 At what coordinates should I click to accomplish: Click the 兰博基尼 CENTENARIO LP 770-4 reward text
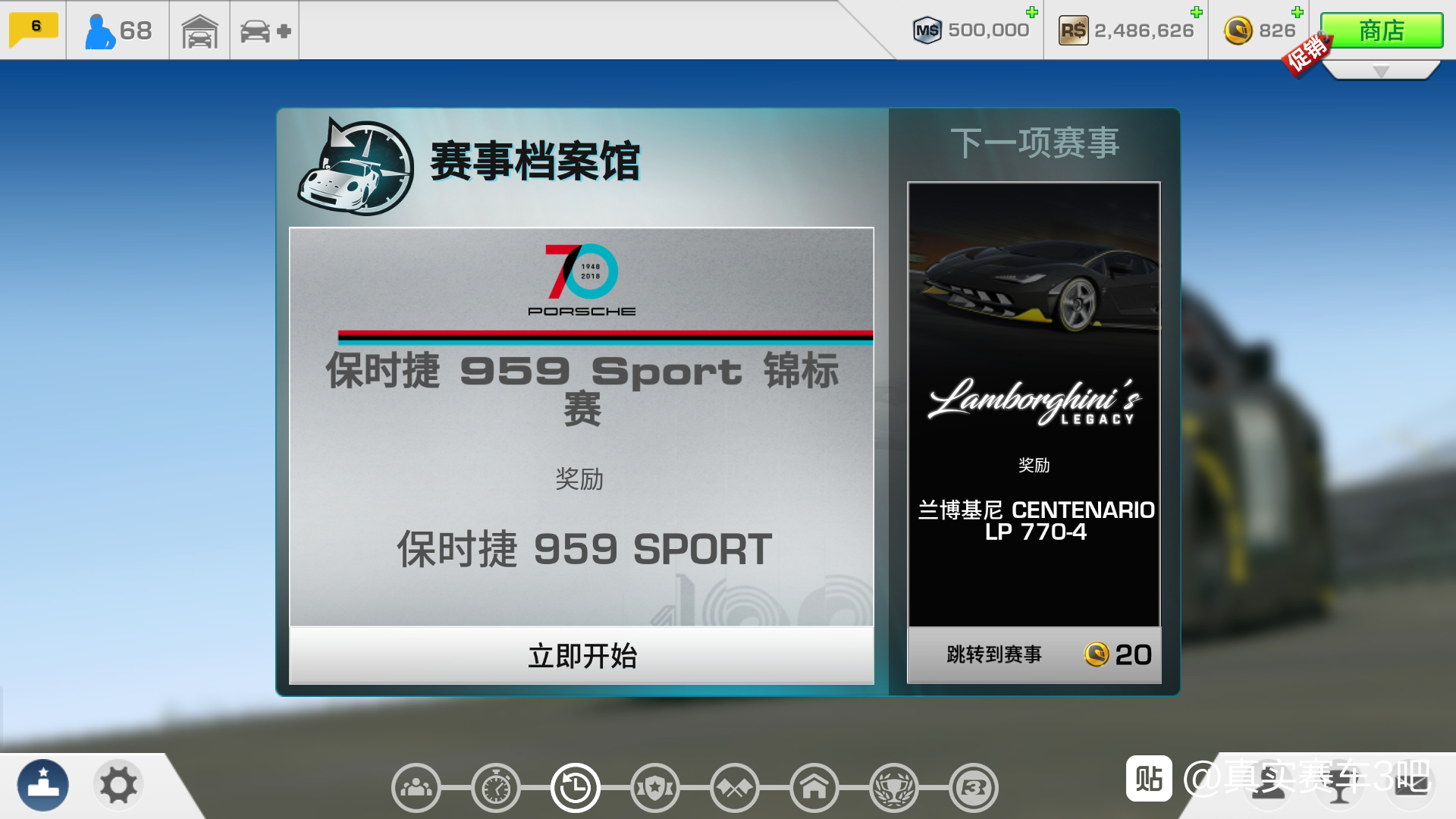1036,520
